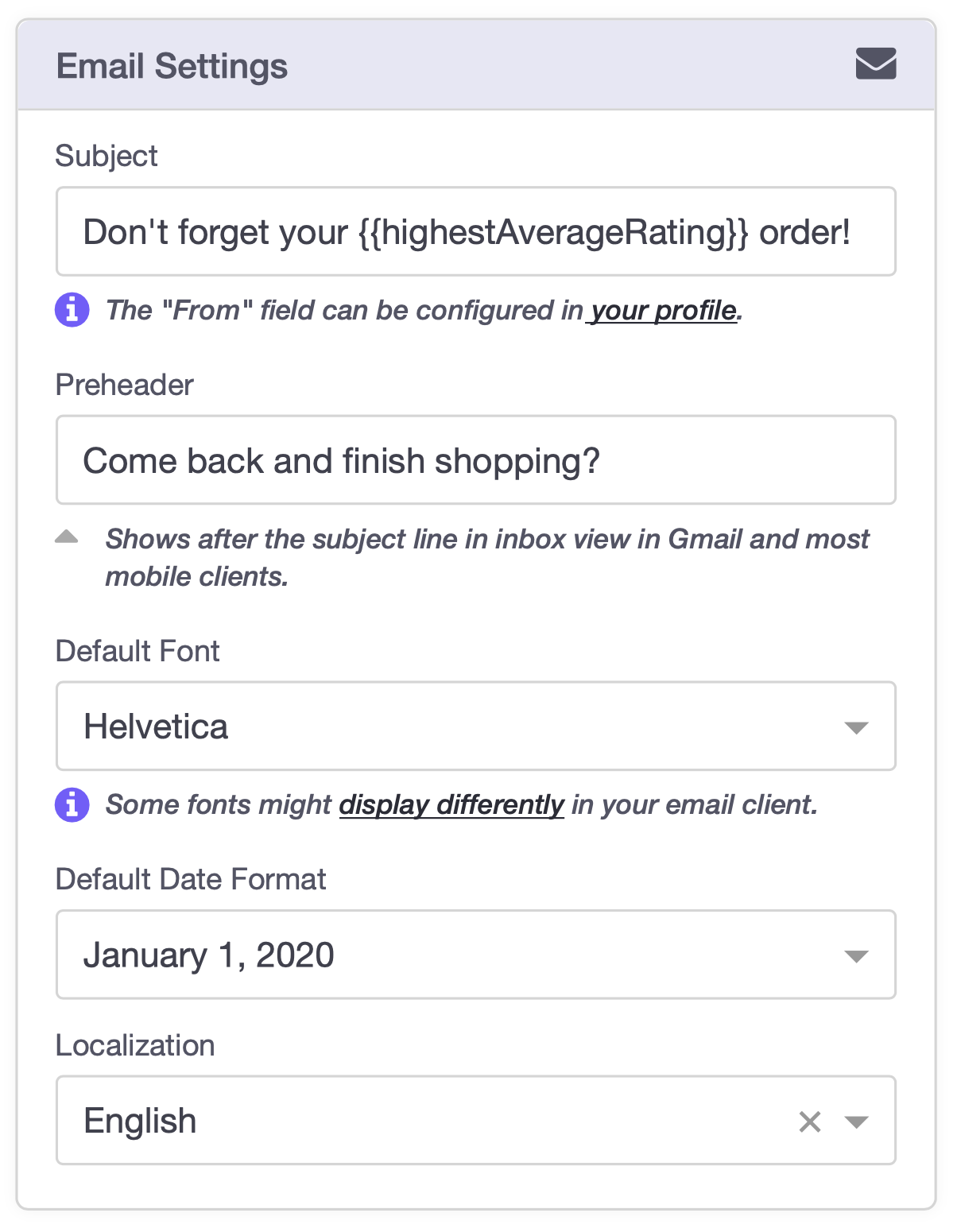The width and height of the screenshot is (957, 1232).
Task: Click the Default Date Format label
Action: click(x=191, y=879)
